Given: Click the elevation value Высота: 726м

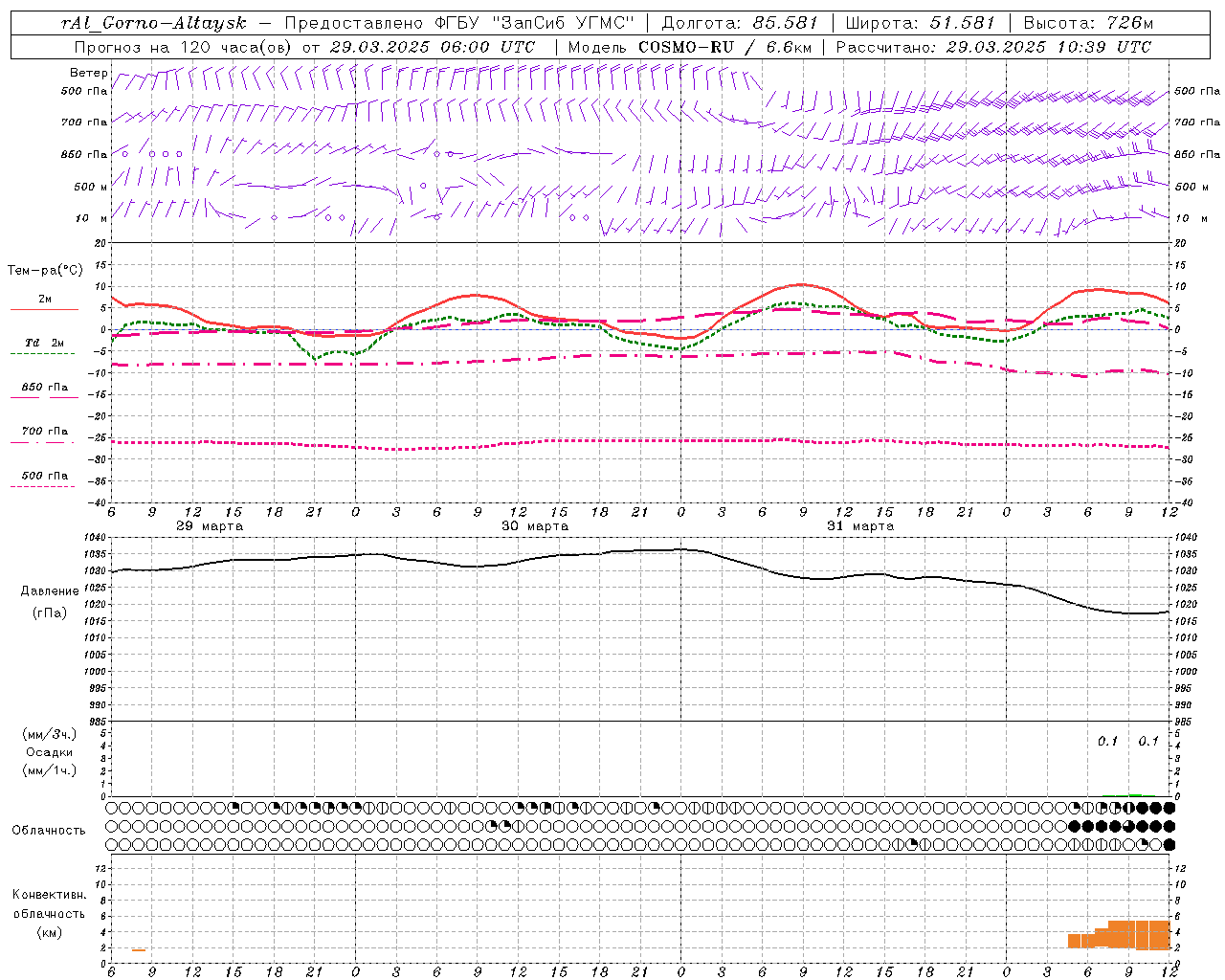Looking at the screenshot, I should [1088, 23].
